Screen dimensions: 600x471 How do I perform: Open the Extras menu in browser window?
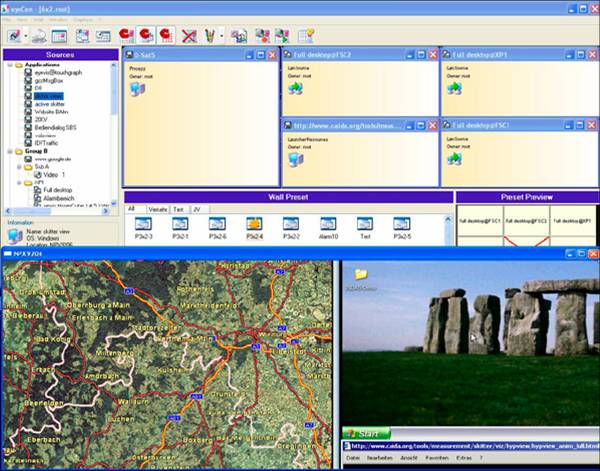click(464, 458)
